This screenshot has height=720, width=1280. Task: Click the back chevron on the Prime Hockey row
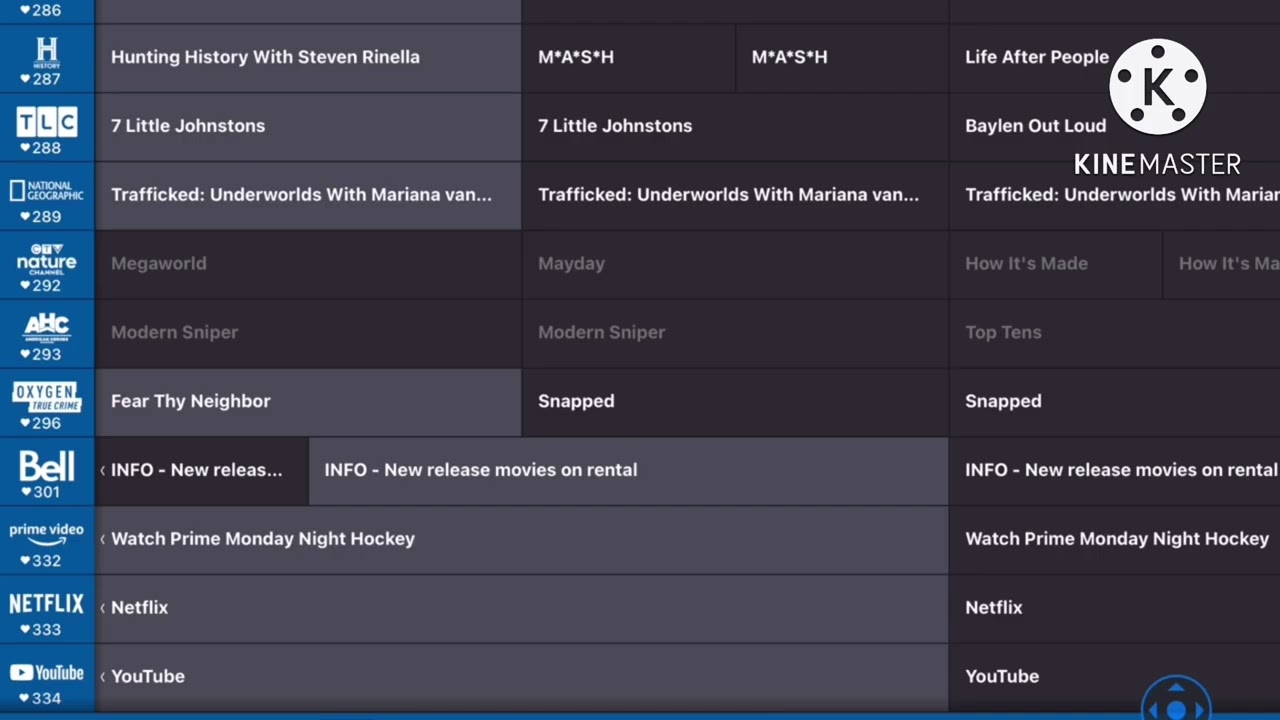tap(102, 539)
